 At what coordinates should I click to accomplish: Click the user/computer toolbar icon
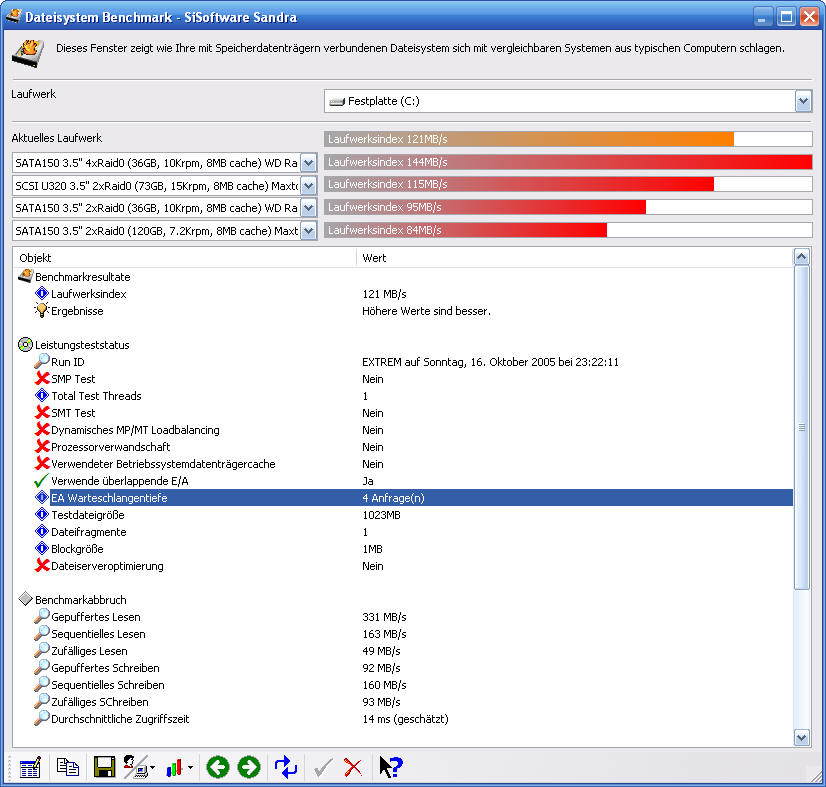[x=135, y=767]
